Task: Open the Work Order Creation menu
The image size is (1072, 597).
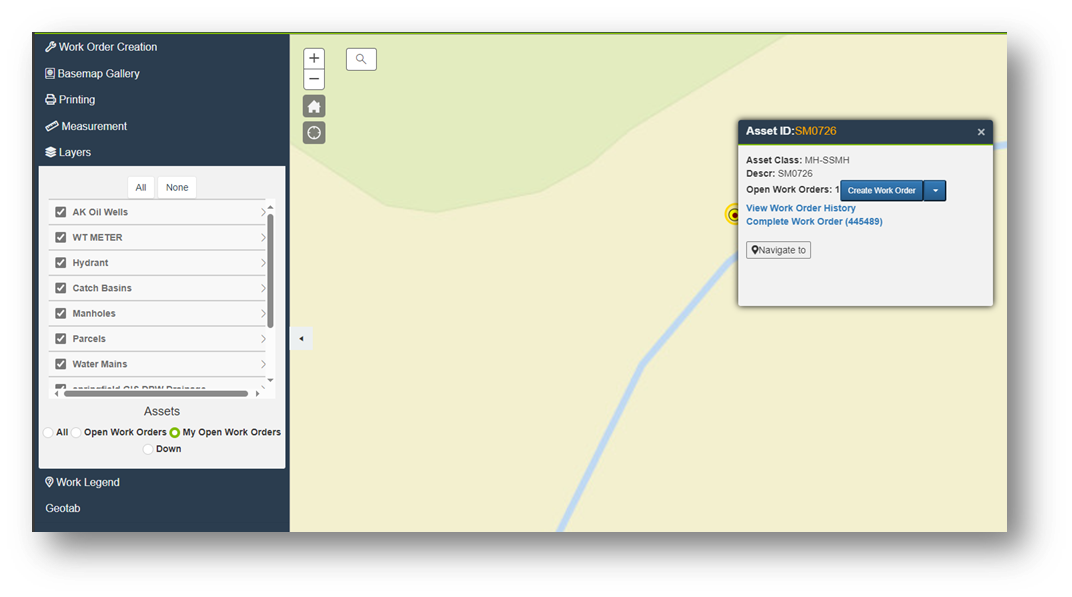Action: coord(107,47)
